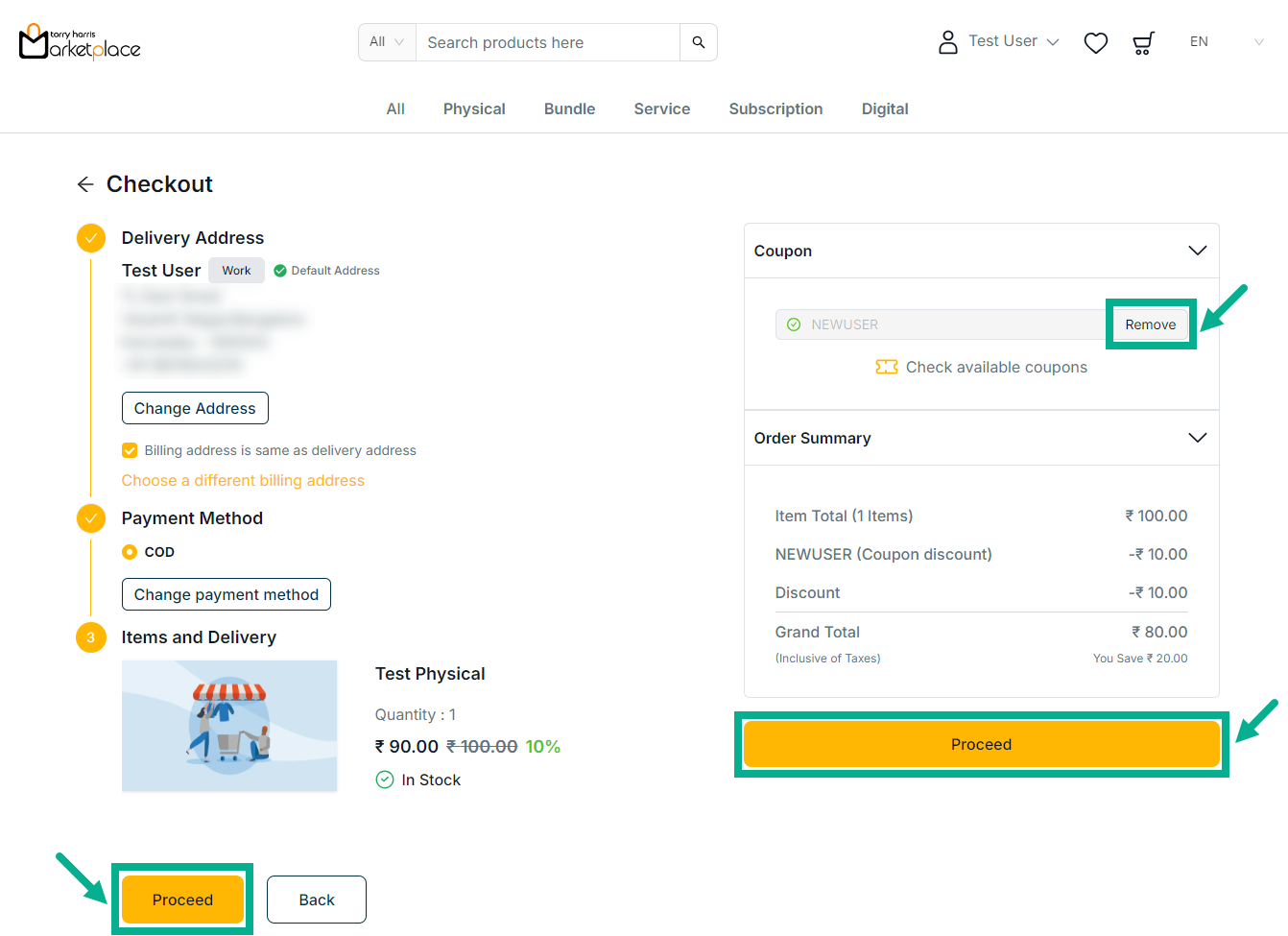Select the COD payment radio button

click(x=130, y=552)
